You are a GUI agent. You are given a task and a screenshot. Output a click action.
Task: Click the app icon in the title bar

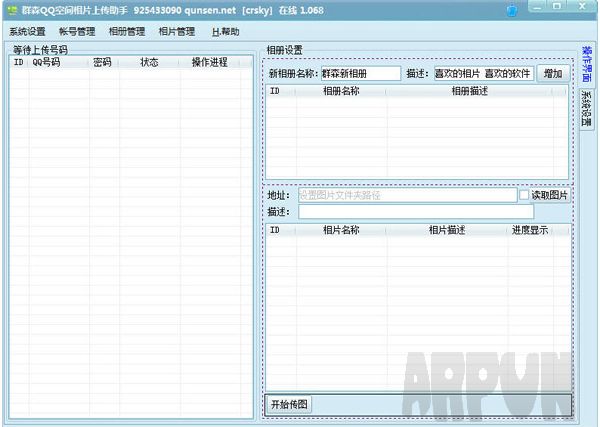tap(12, 10)
